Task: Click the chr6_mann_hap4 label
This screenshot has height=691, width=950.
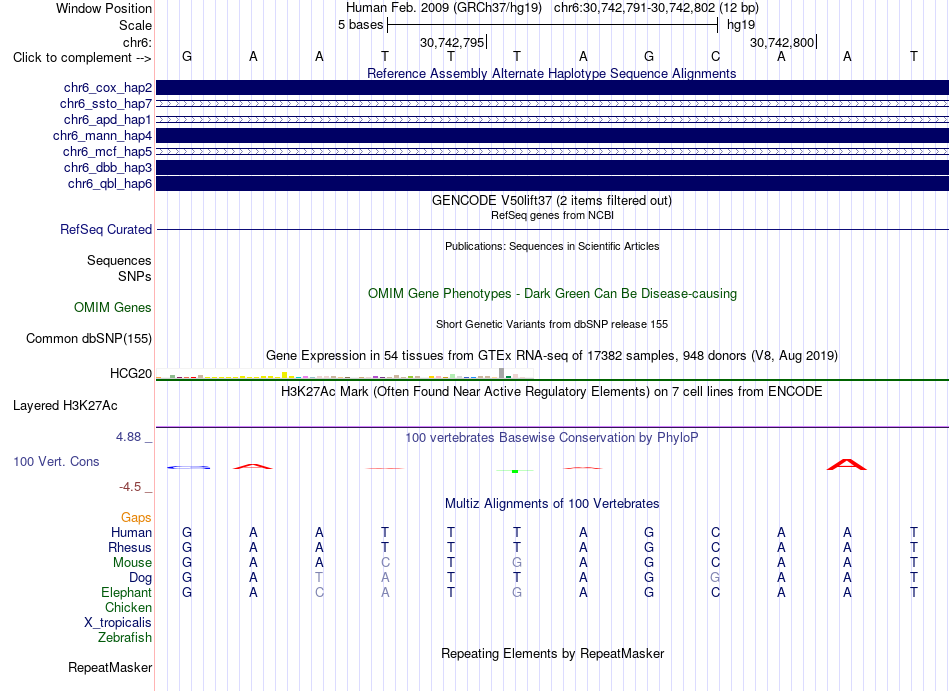Action: point(102,136)
